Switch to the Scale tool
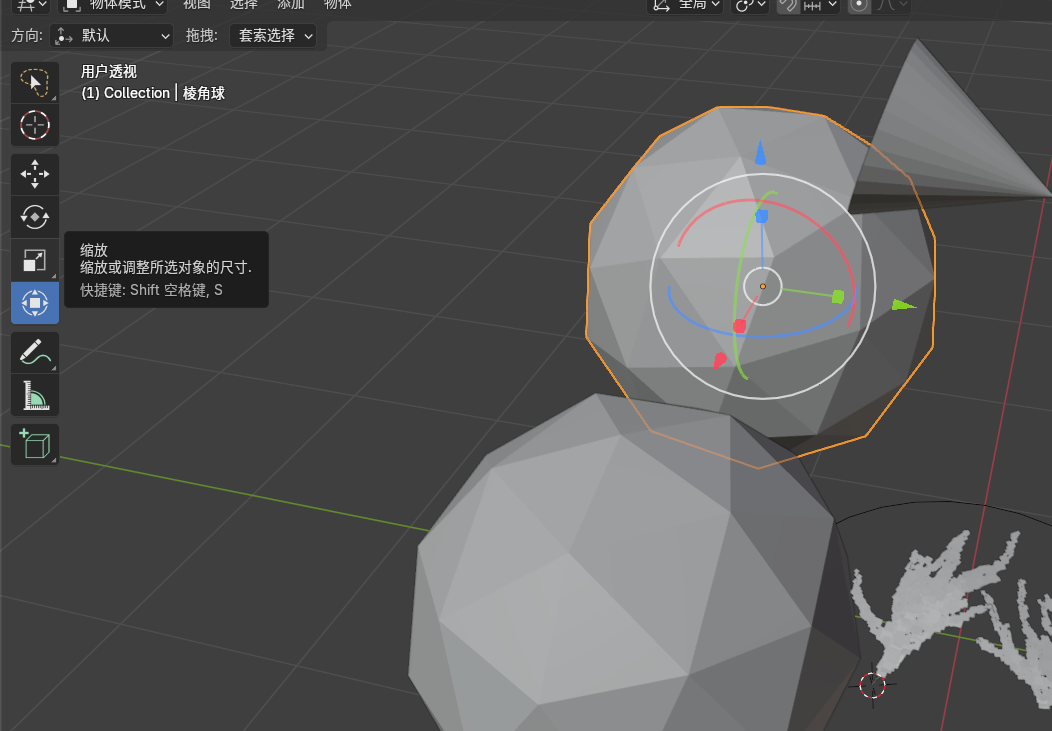The image size is (1052, 731). click(35, 260)
